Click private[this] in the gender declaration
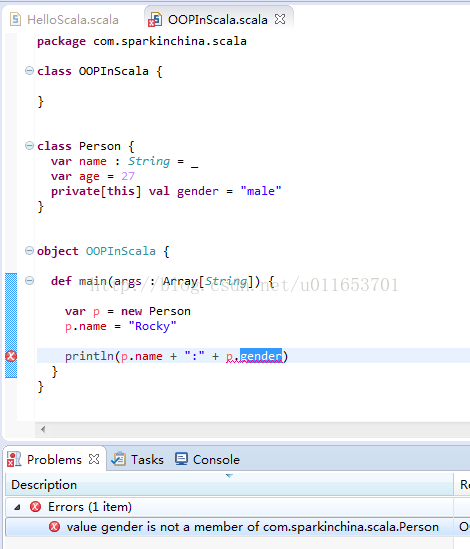 [96, 191]
